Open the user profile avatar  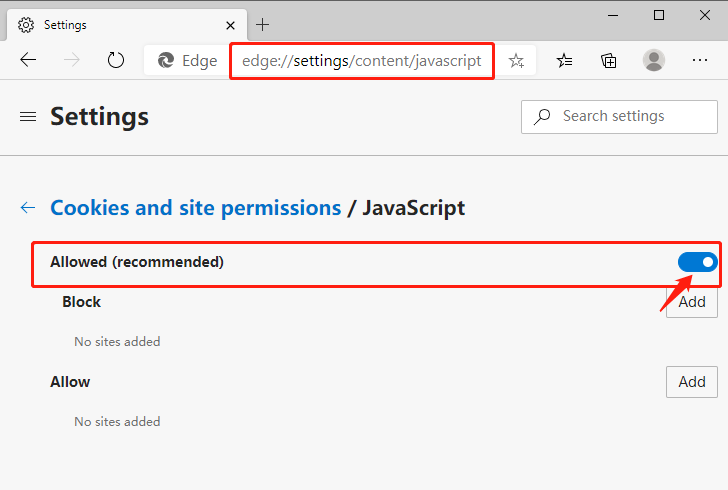click(654, 60)
